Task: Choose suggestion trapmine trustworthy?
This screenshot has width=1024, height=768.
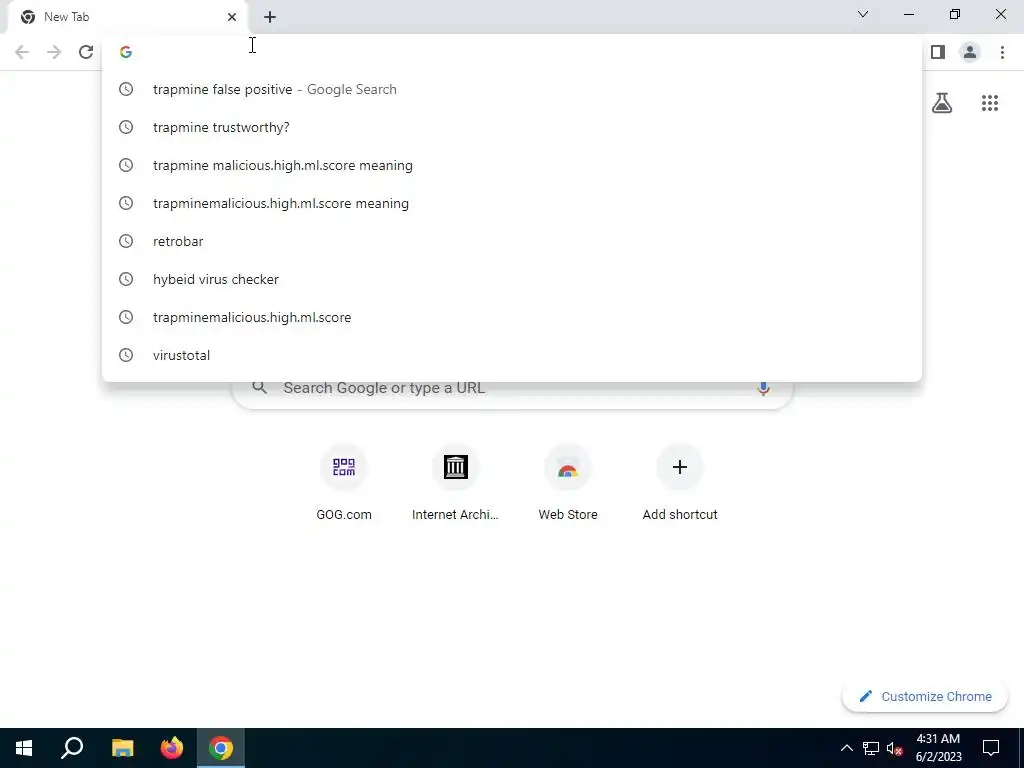Action: [512, 127]
